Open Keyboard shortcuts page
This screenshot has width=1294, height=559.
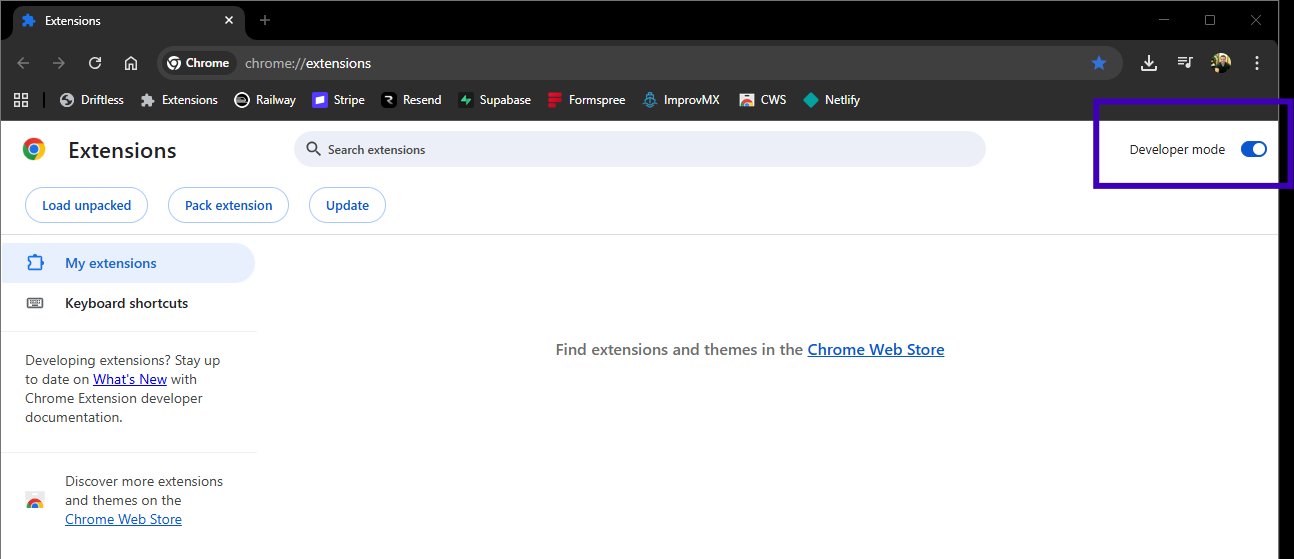pos(126,303)
